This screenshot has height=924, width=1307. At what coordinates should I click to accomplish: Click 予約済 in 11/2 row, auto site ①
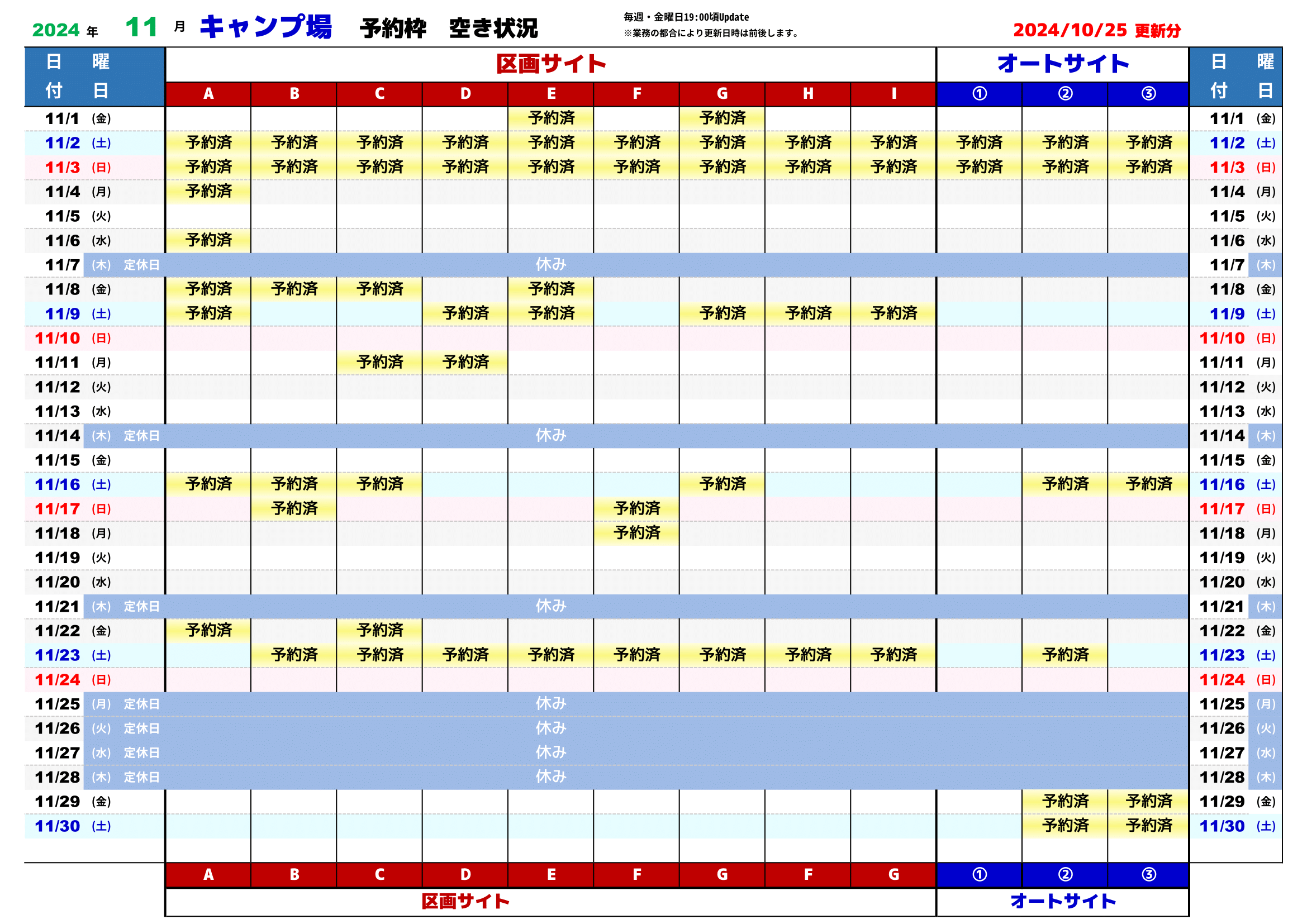click(x=979, y=143)
